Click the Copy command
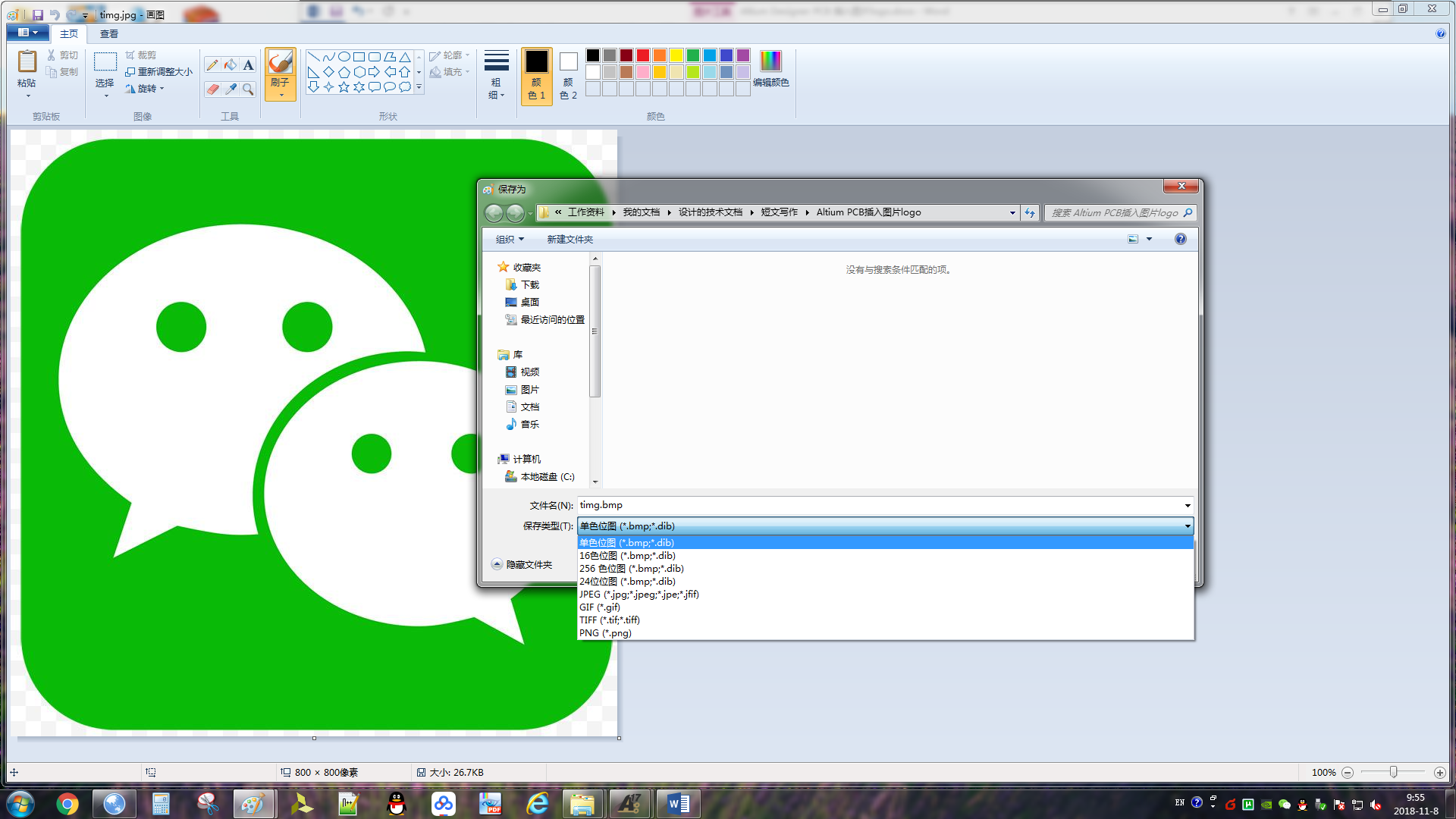 [62, 72]
